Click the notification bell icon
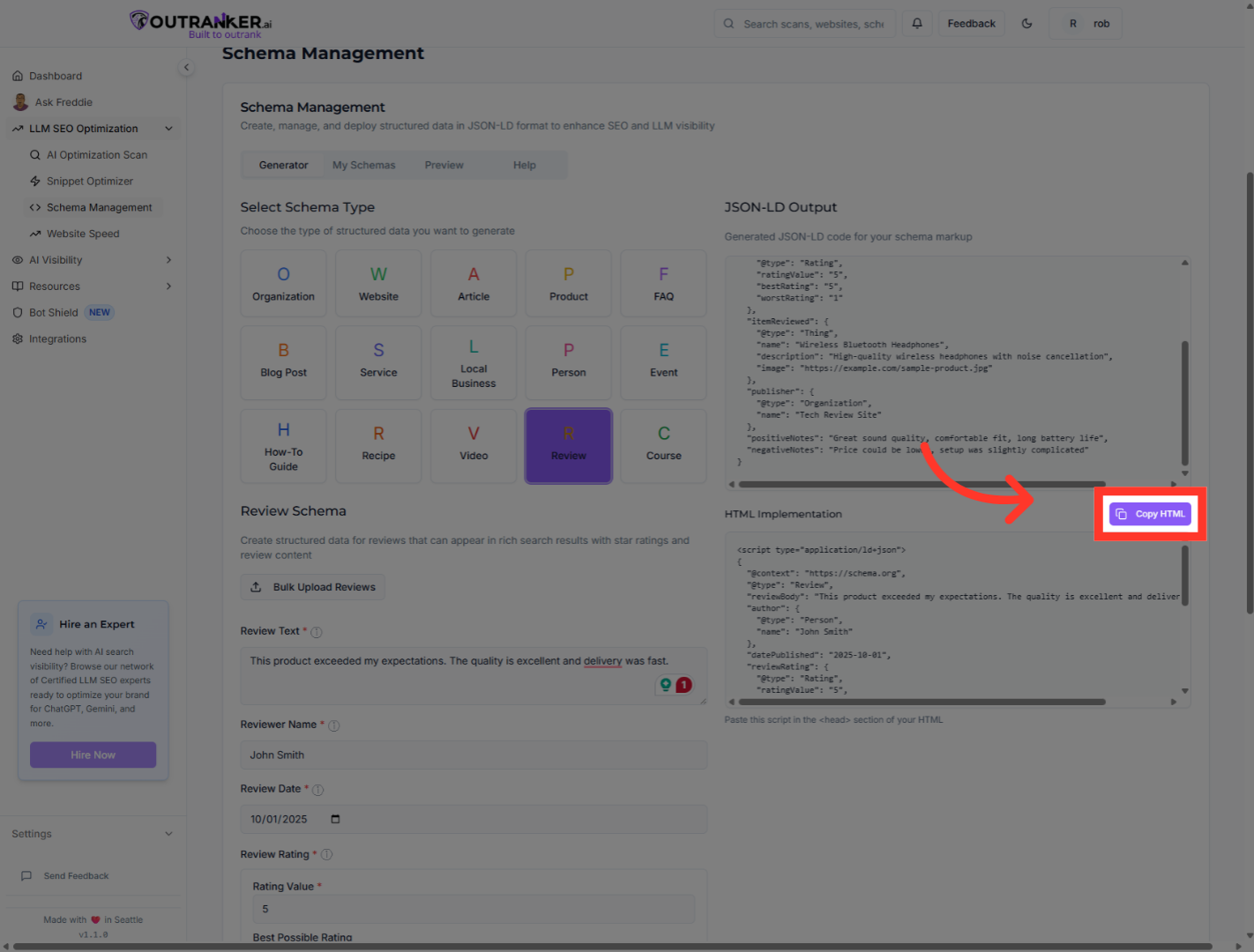This screenshot has height=952, width=1254. tap(917, 24)
